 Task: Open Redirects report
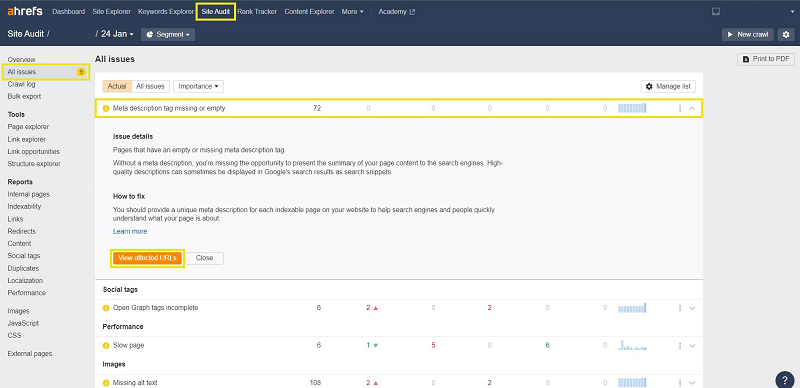pos(21,231)
